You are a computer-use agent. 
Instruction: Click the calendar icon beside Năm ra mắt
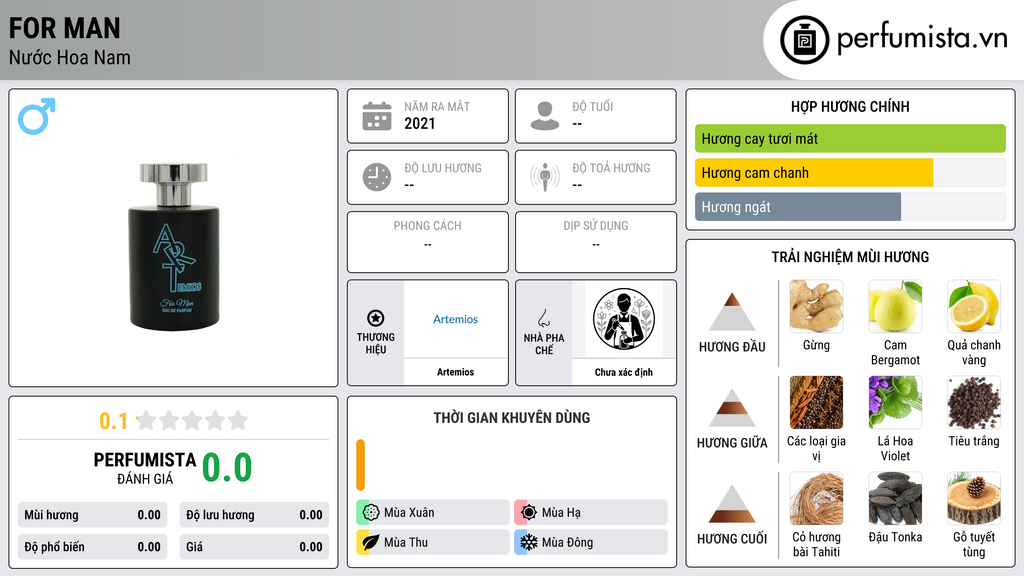[377, 116]
